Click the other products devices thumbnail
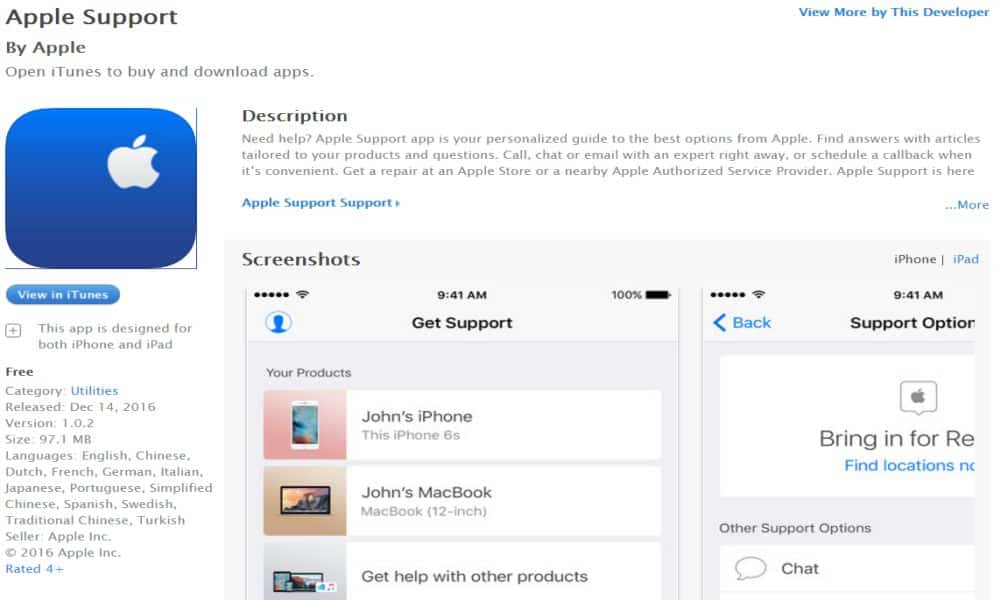1000x600 pixels. pyautogui.click(x=305, y=572)
